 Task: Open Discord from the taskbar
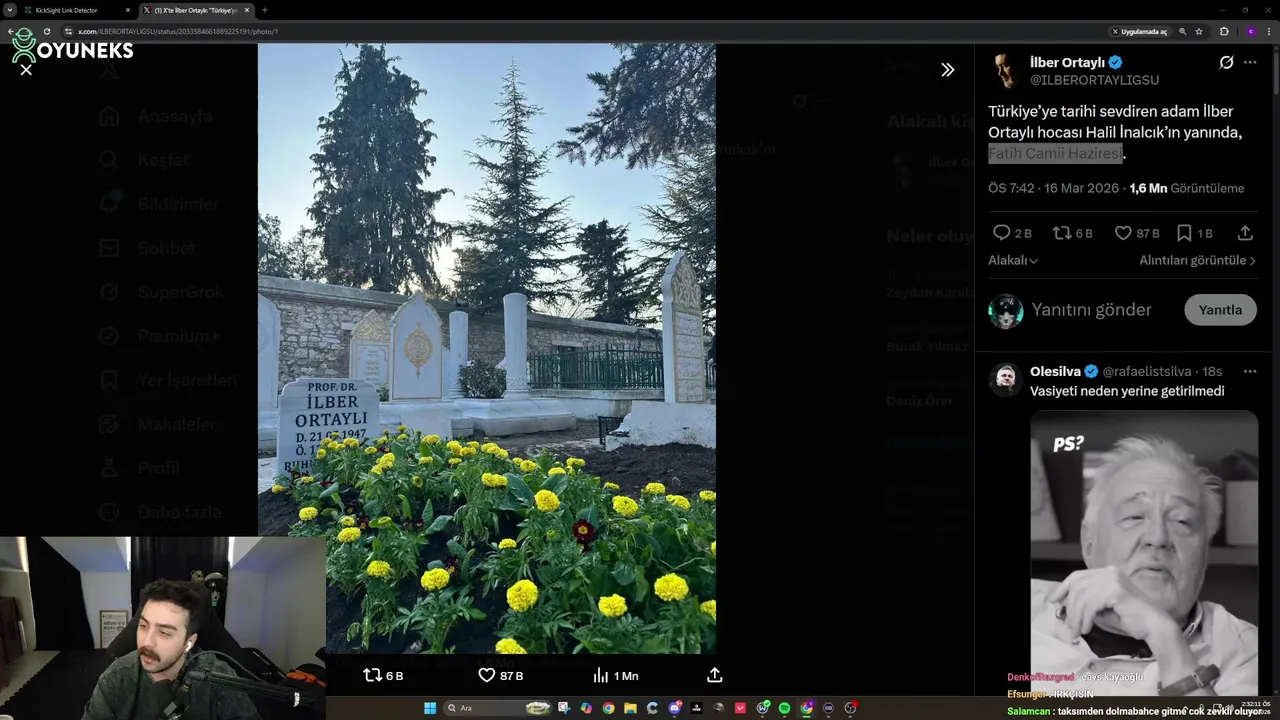675,708
